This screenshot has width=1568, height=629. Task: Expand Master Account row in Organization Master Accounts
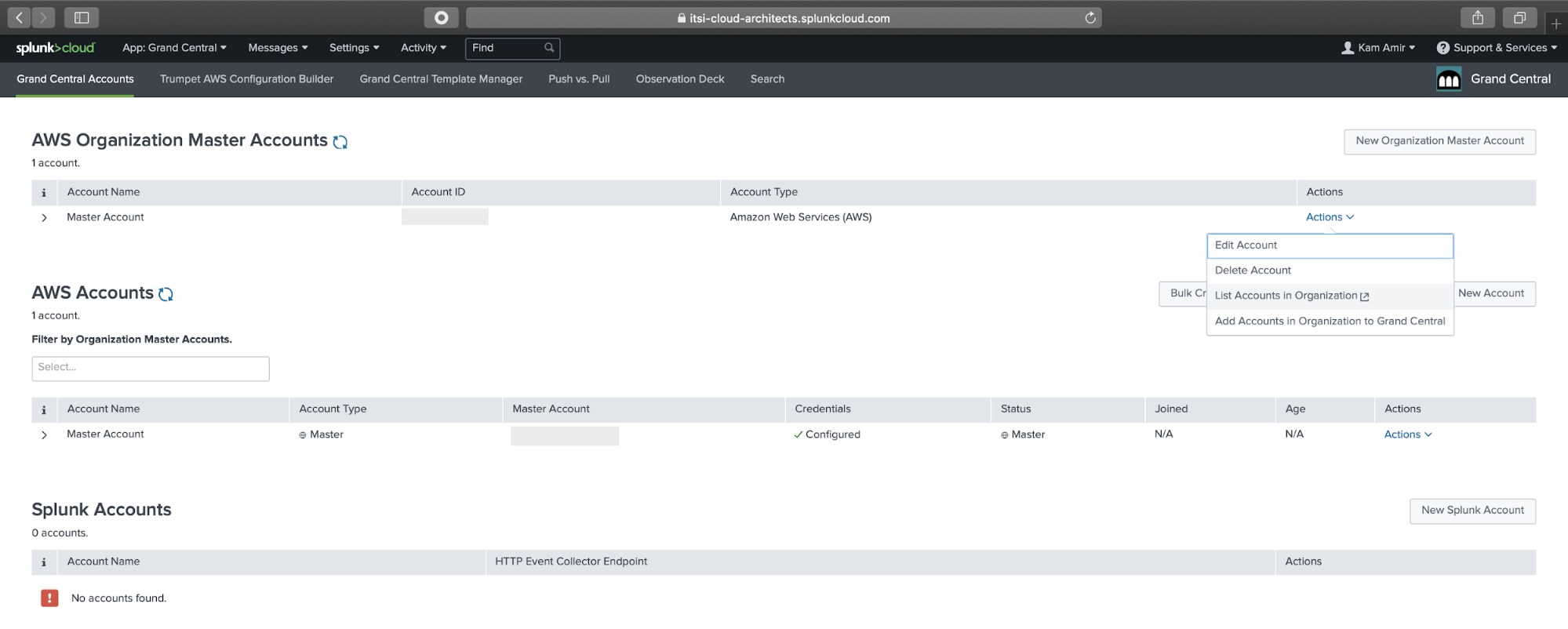44,218
